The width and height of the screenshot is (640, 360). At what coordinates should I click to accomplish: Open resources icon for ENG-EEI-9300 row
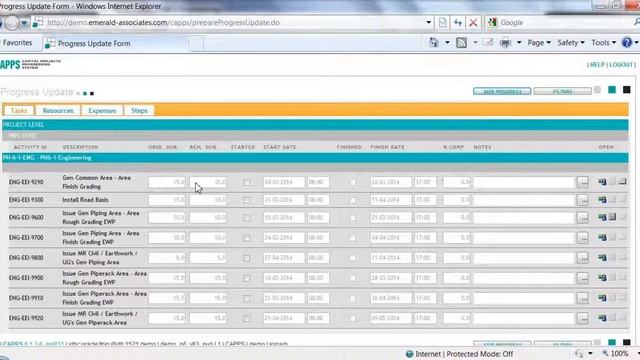tap(602, 200)
